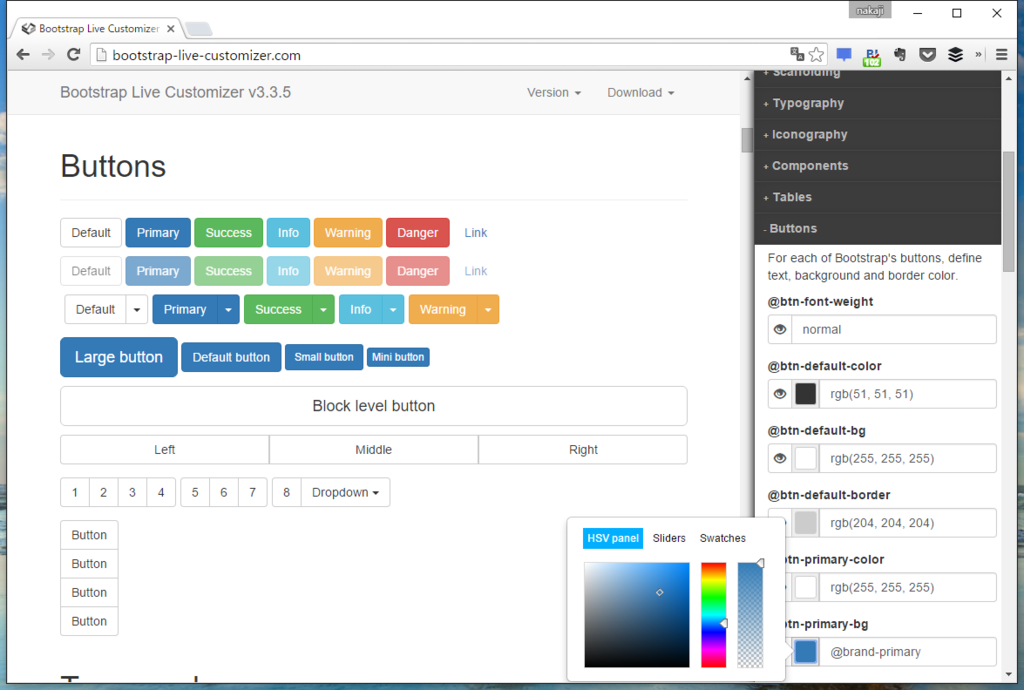1024x690 pixels.
Task: Go back using browser back arrow
Action: pos(23,55)
